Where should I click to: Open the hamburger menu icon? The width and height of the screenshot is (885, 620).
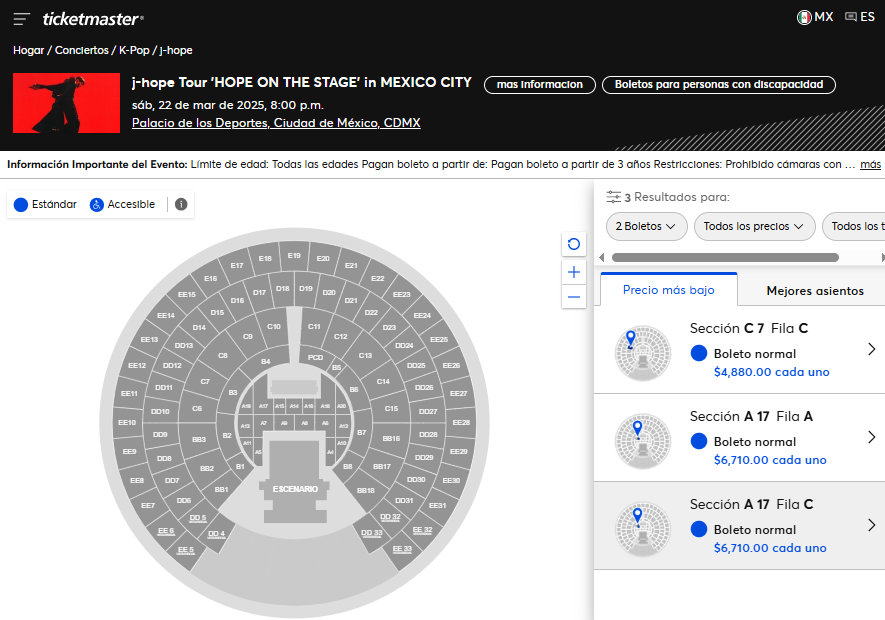[21, 19]
